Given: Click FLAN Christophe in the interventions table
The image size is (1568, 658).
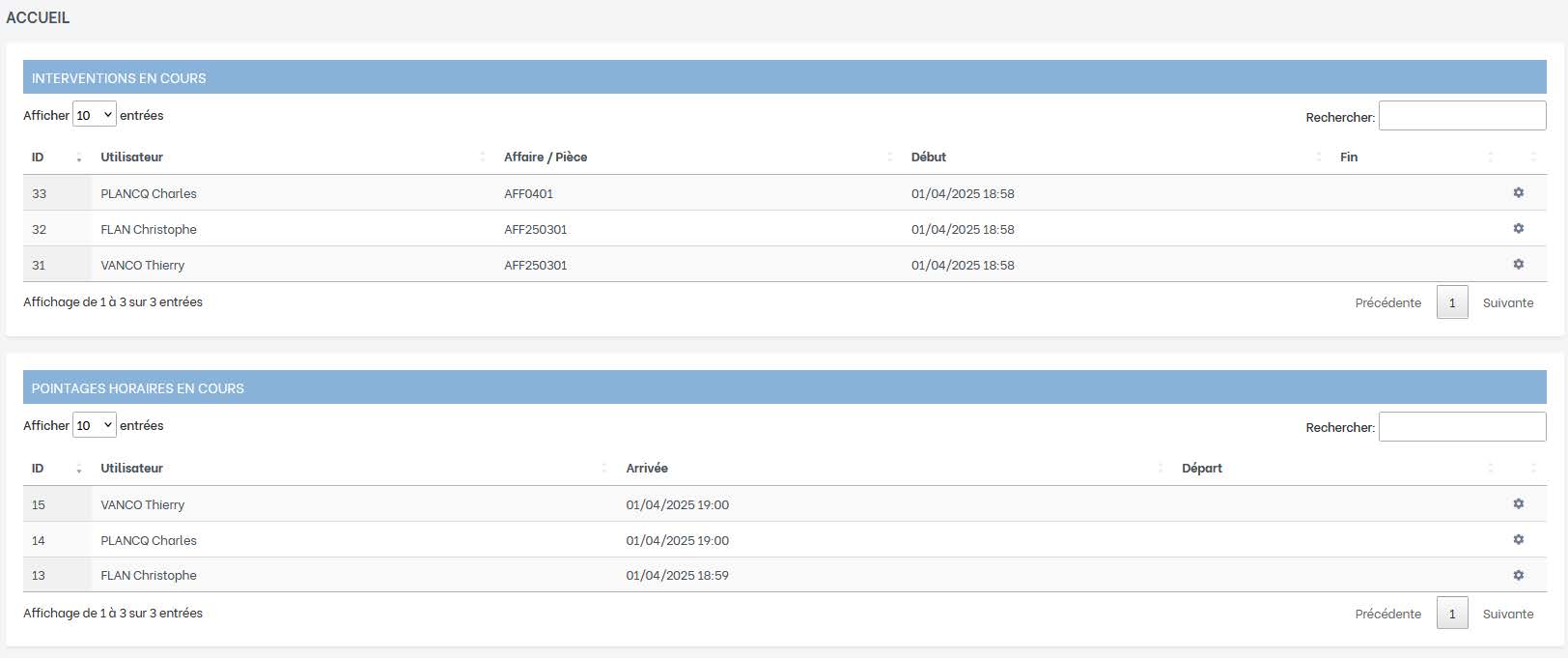Looking at the screenshot, I should (x=149, y=229).
